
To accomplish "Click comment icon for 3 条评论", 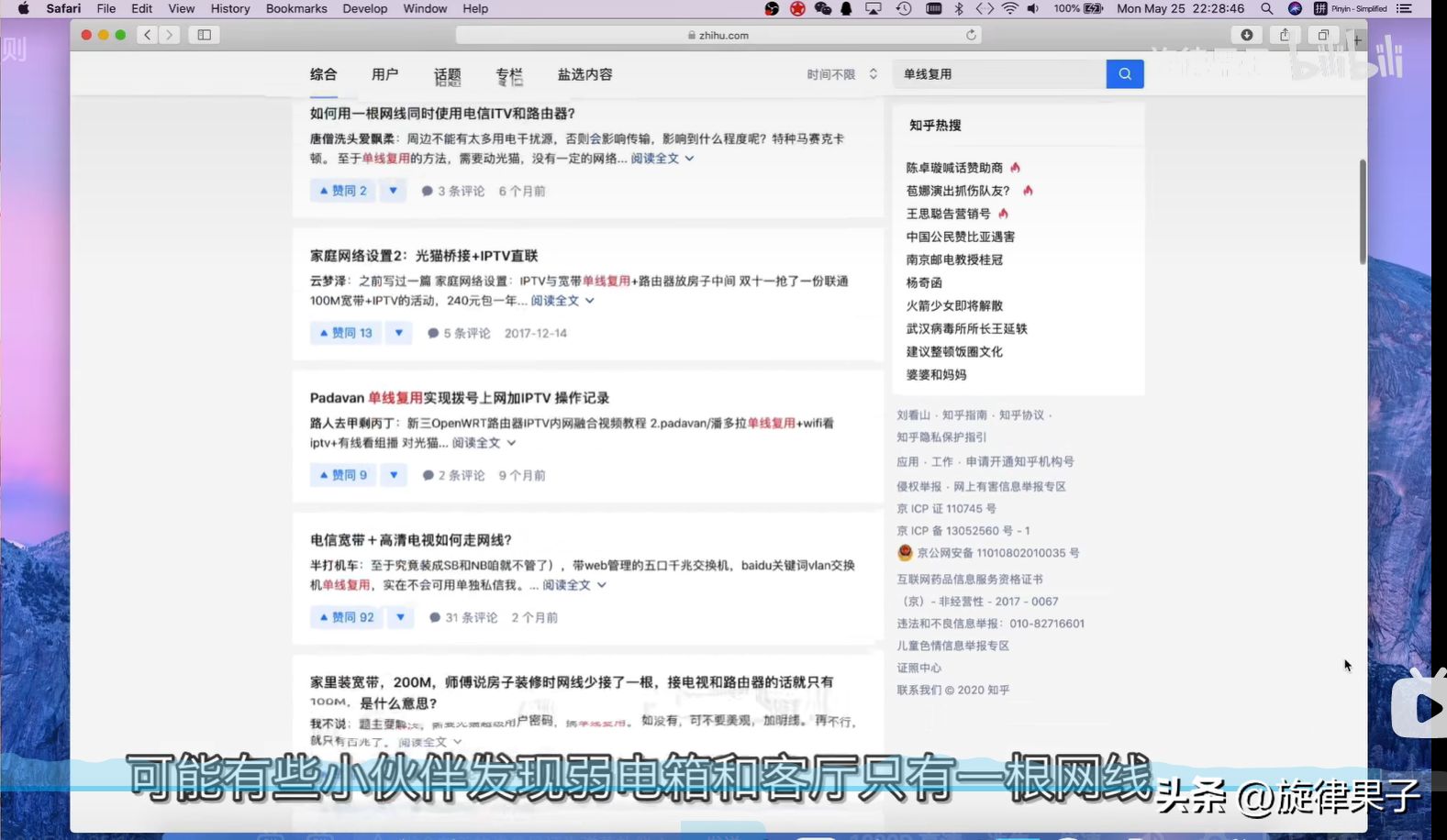I will pyautogui.click(x=427, y=192).
